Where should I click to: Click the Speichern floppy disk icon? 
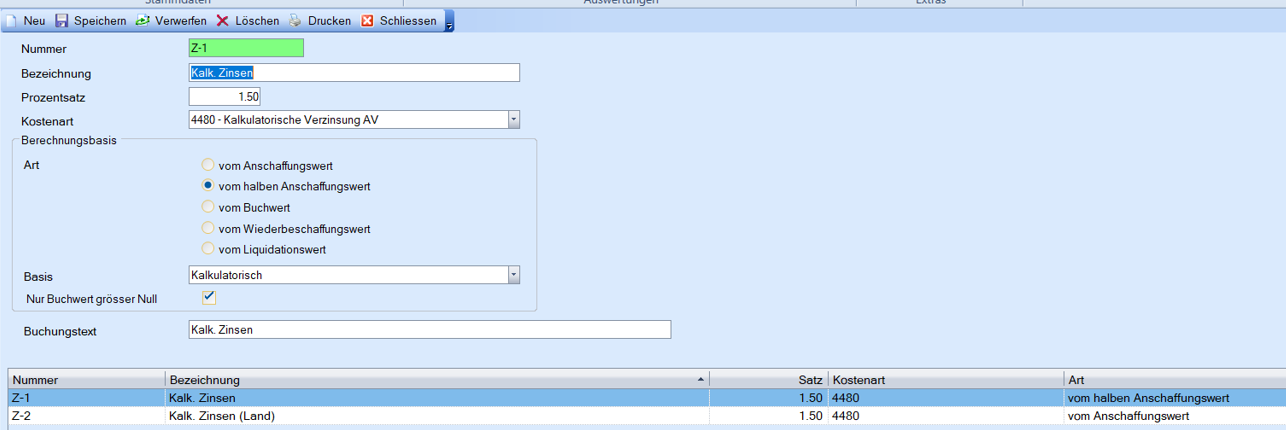click(62, 21)
